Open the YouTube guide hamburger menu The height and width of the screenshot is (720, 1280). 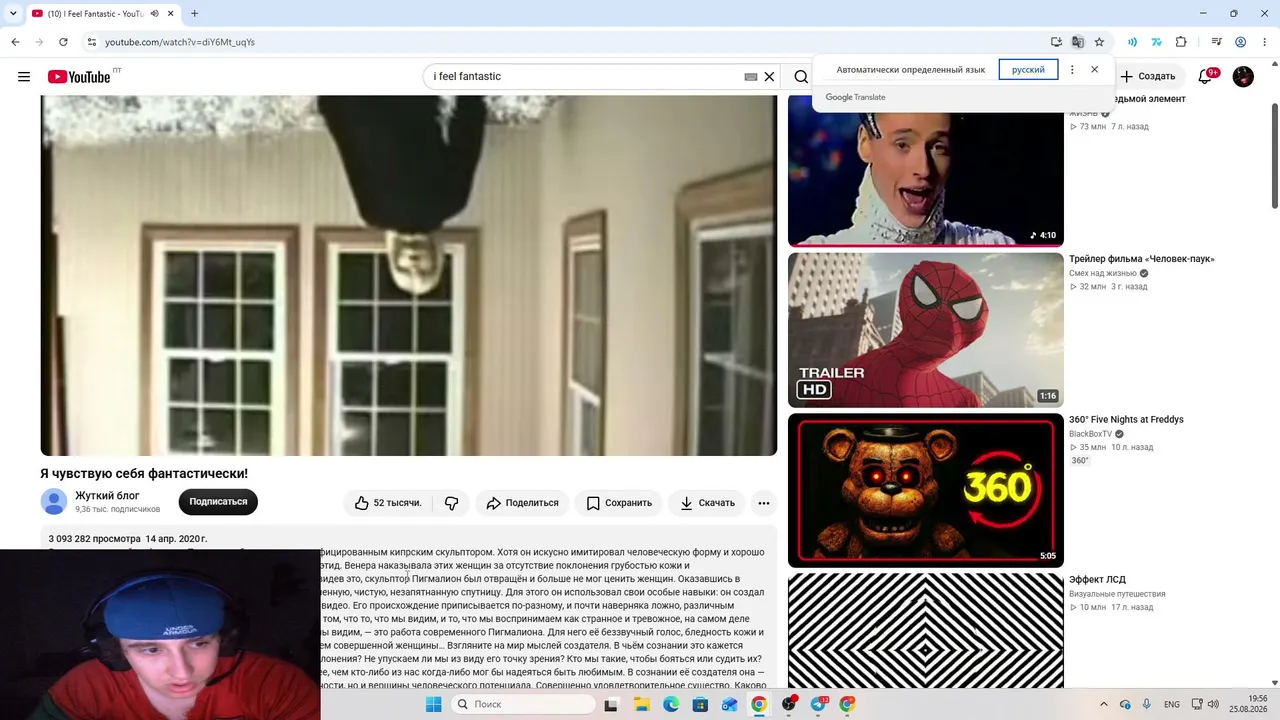click(24, 77)
